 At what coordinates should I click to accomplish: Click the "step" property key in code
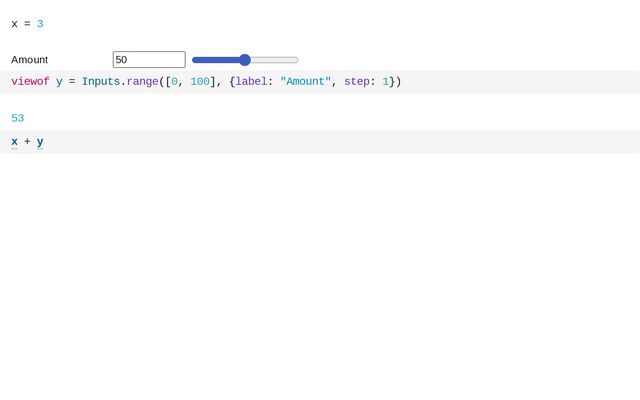tap(357, 82)
